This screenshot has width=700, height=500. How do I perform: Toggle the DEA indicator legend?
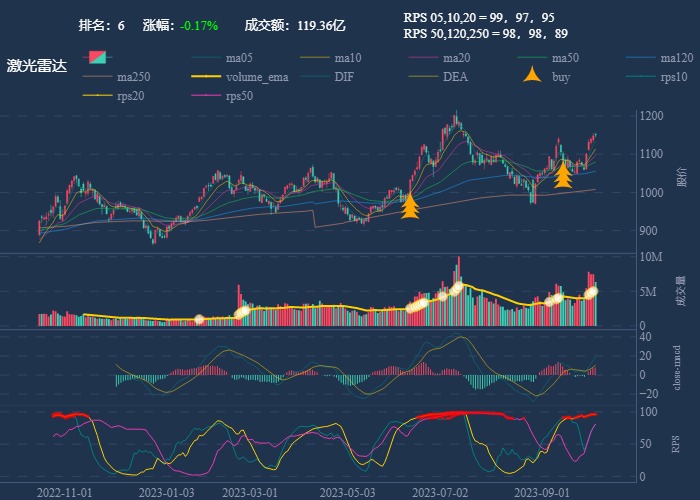coord(424,77)
